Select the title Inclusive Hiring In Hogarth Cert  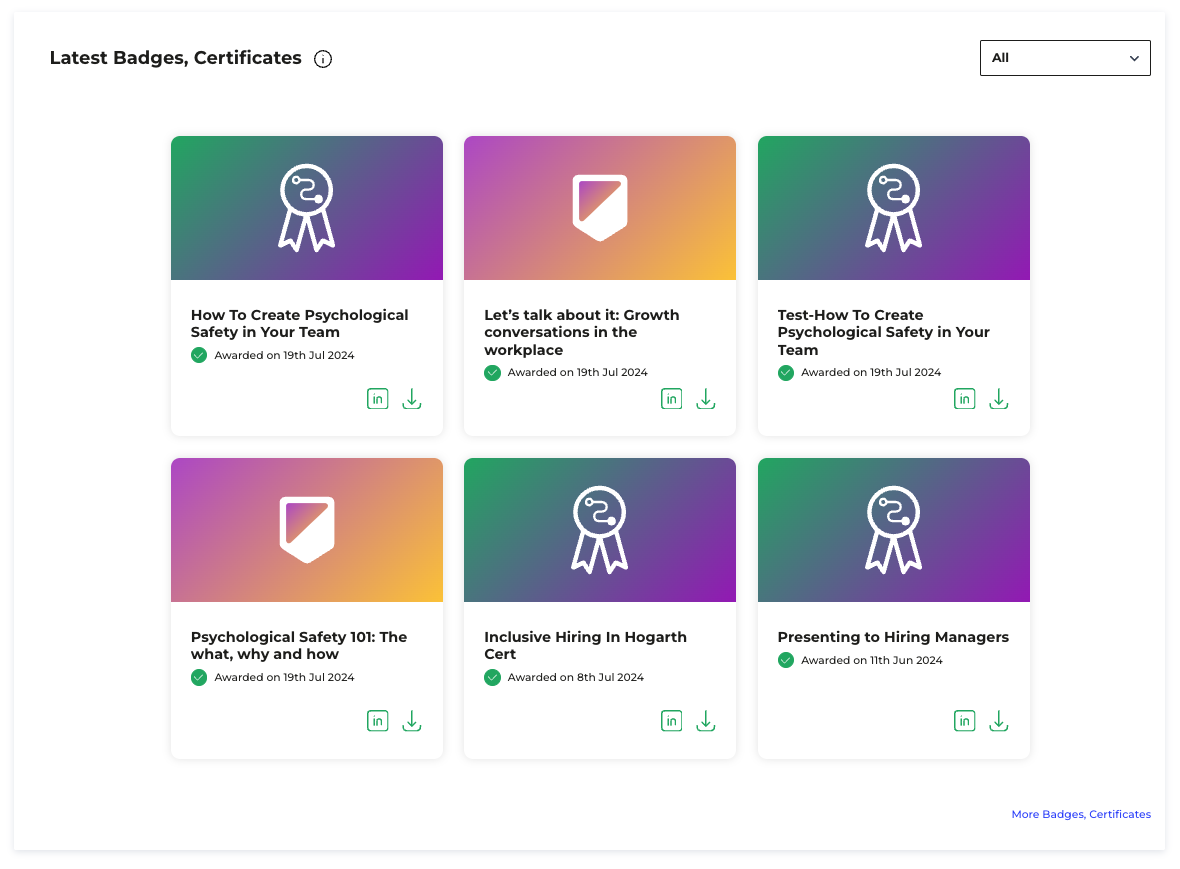tap(585, 646)
